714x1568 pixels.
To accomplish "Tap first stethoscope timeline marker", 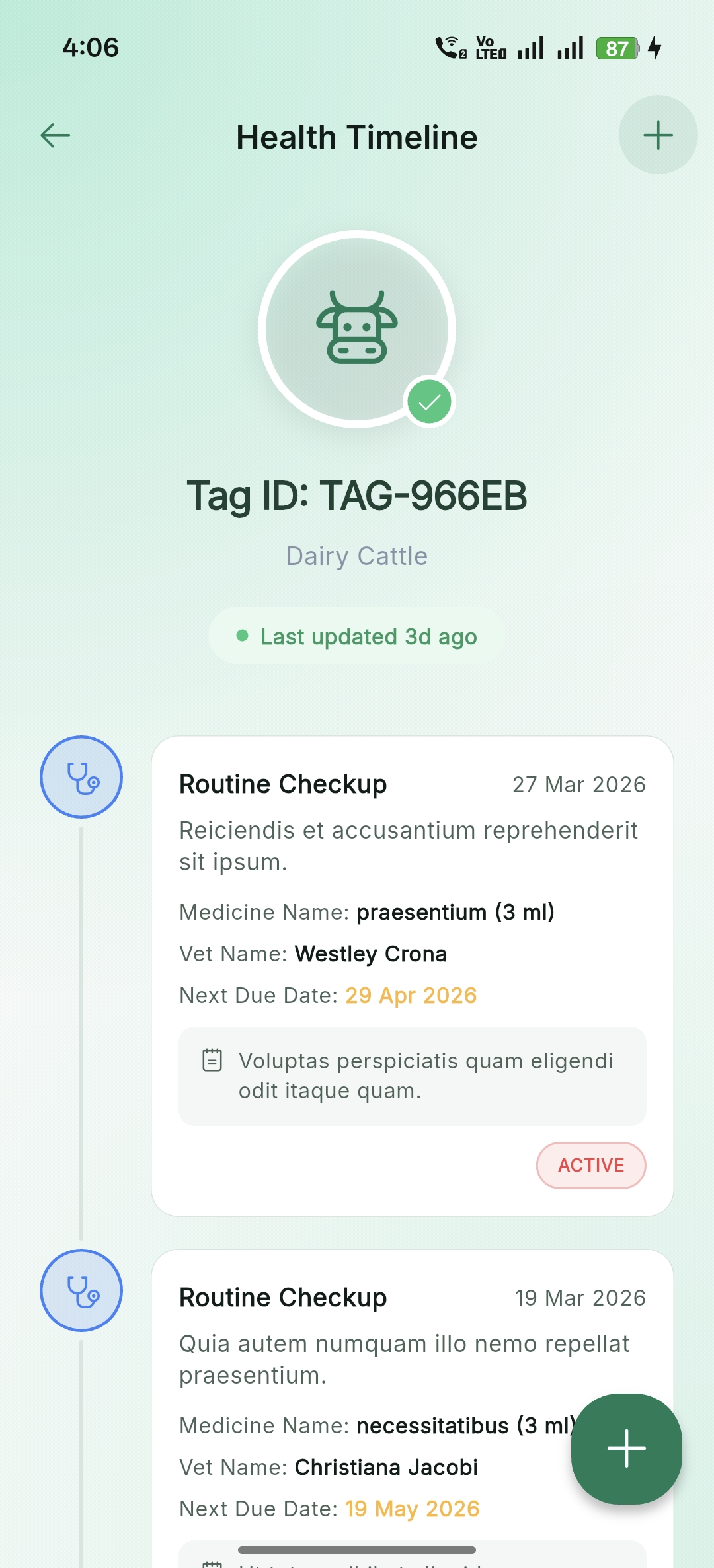I will tap(81, 777).
